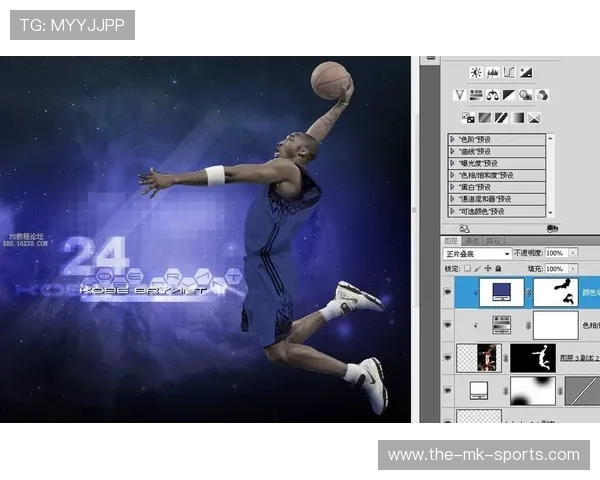The height and width of the screenshot is (480, 600).
Task: Select the layer name 图层 3 副本 2
Action: pyautogui.click(x=580, y=358)
